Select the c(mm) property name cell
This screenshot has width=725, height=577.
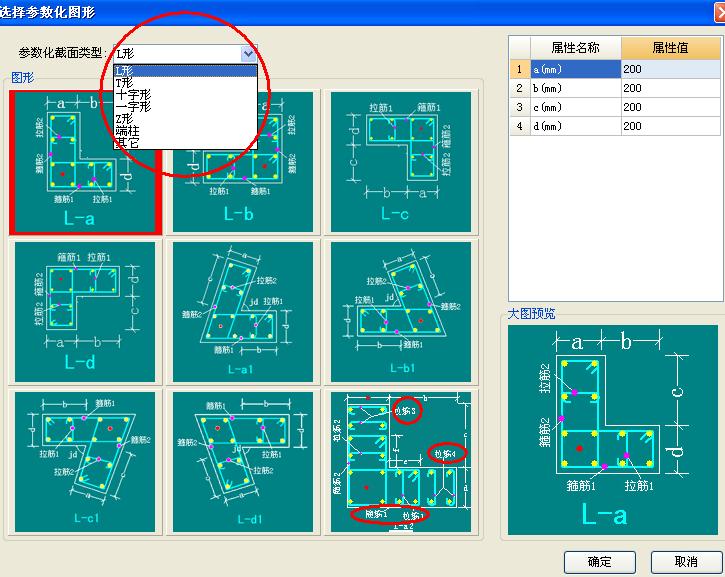click(x=575, y=107)
